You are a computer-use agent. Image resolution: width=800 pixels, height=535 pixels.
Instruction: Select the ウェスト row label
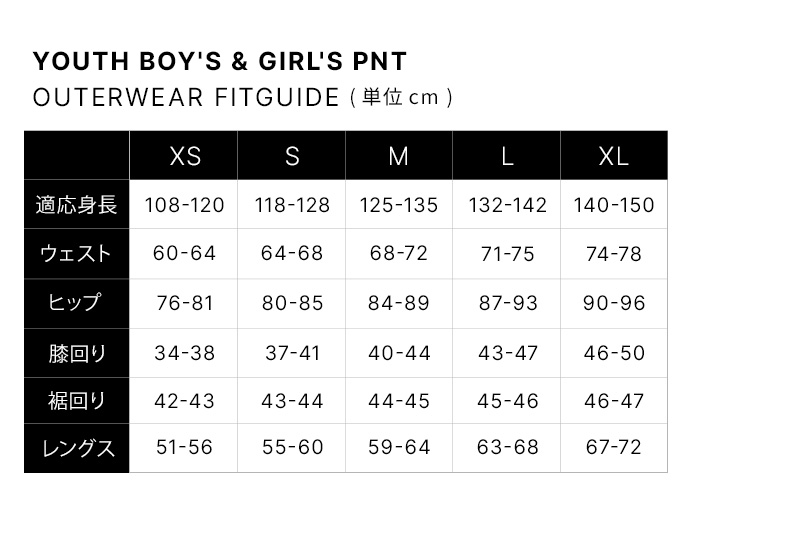click(x=77, y=254)
